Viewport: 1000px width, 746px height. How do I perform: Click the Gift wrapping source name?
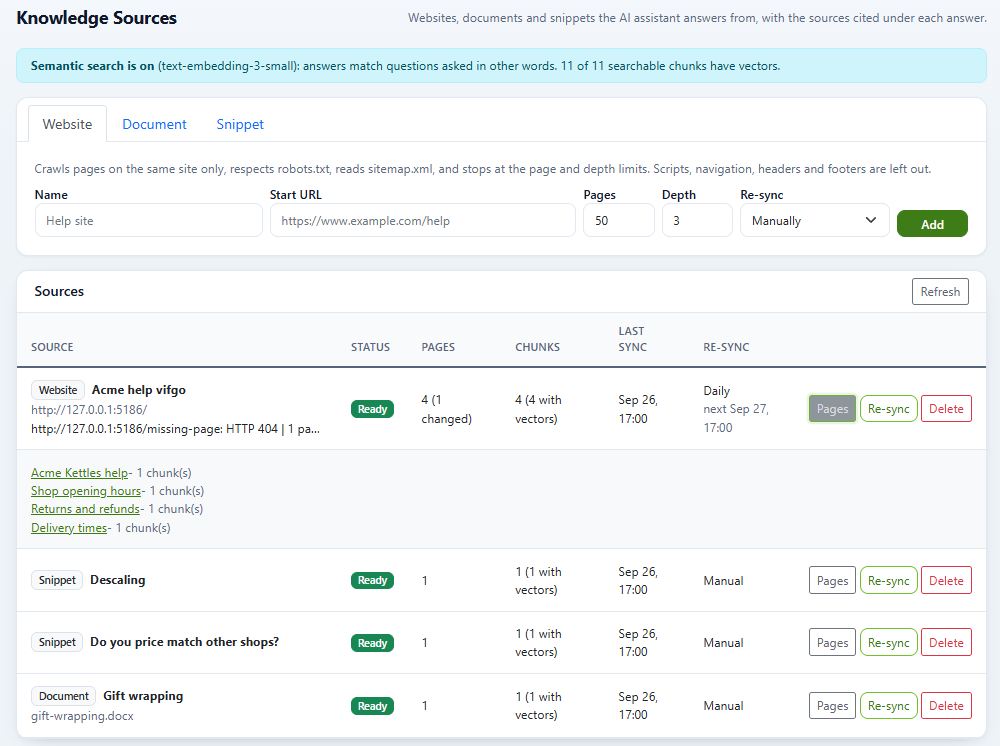(x=143, y=696)
